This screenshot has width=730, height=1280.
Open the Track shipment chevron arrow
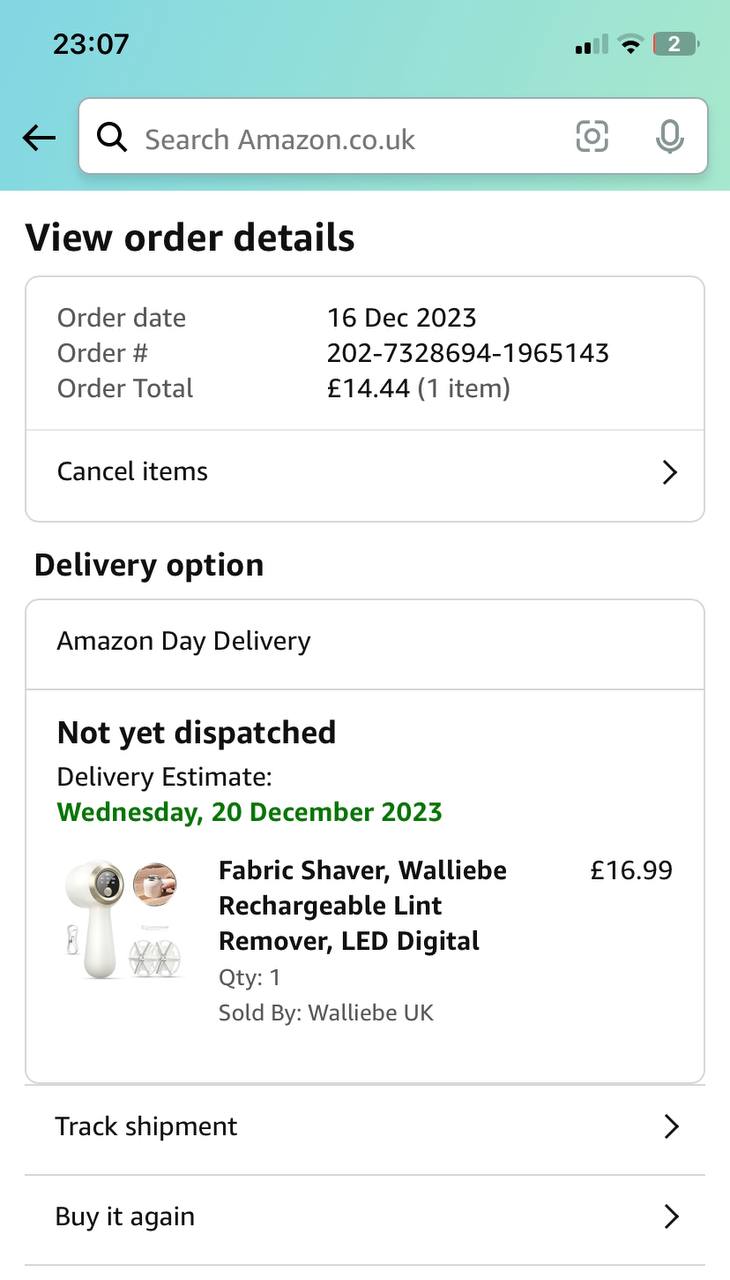671,1127
